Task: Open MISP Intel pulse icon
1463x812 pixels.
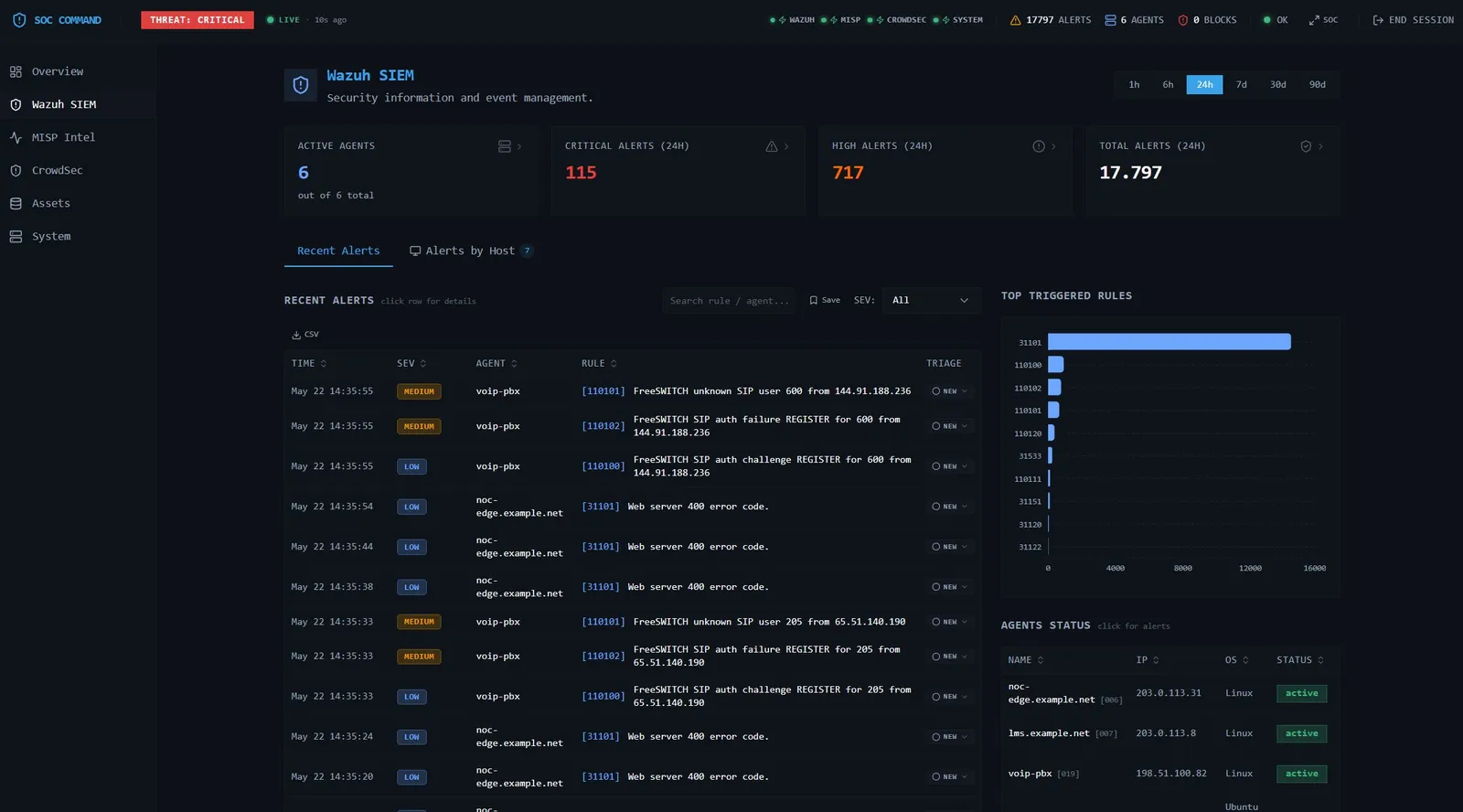Action: coord(16,137)
